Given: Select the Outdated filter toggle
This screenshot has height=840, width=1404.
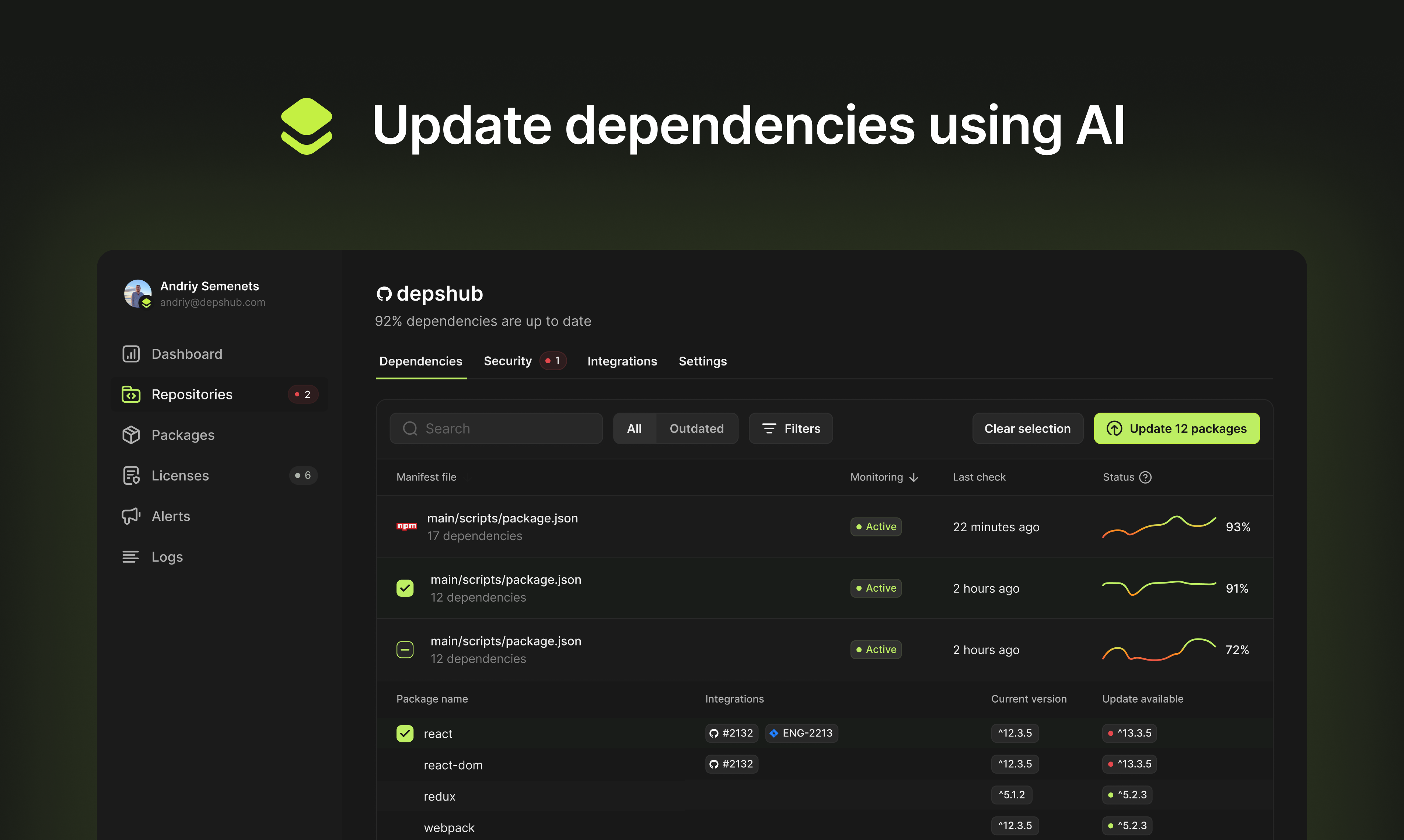Looking at the screenshot, I should [x=696, y=428].
